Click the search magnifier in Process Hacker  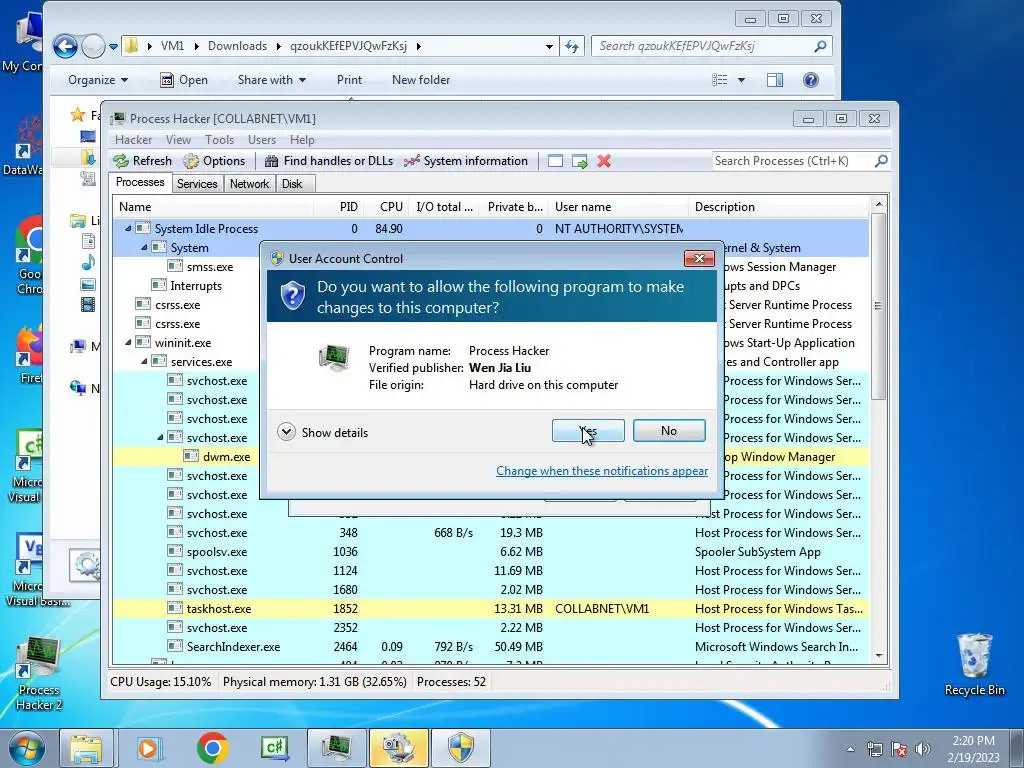pyautogui.click(x=881, y=161)
